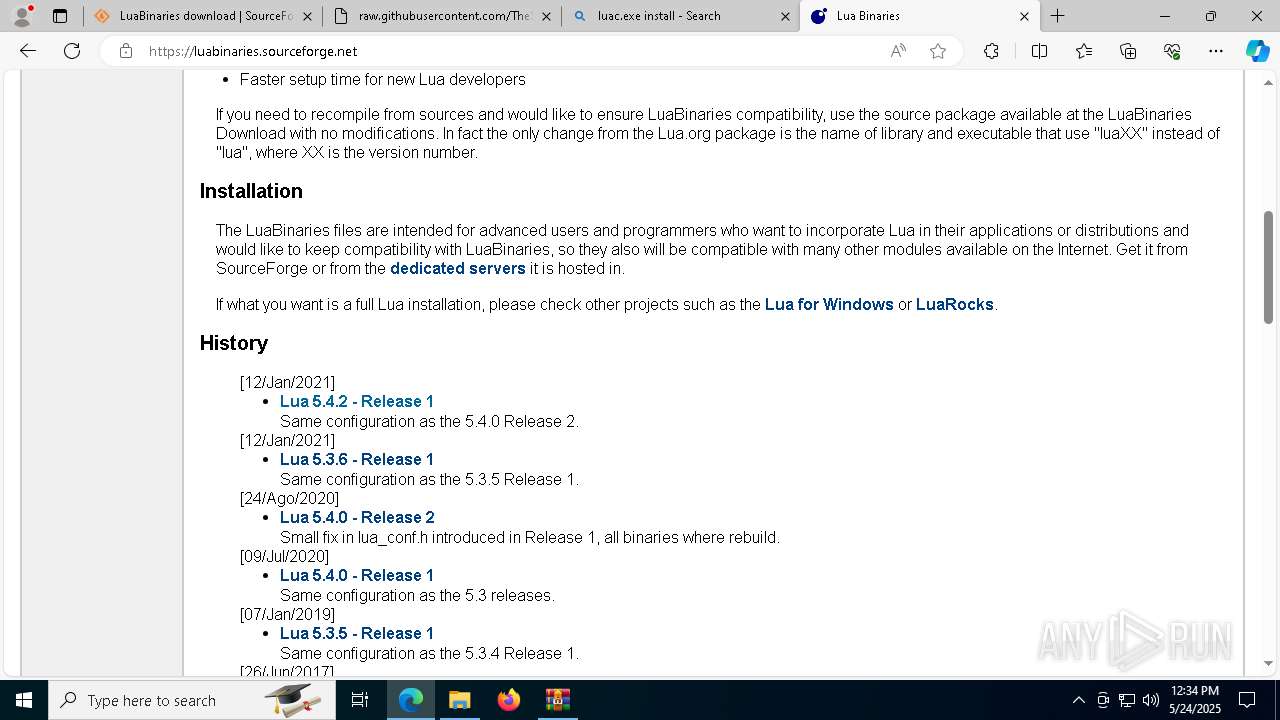Go back to the previous page
Image resolution: width=1280 pixels, height=720 pixels.
click(x=28, y=51)
